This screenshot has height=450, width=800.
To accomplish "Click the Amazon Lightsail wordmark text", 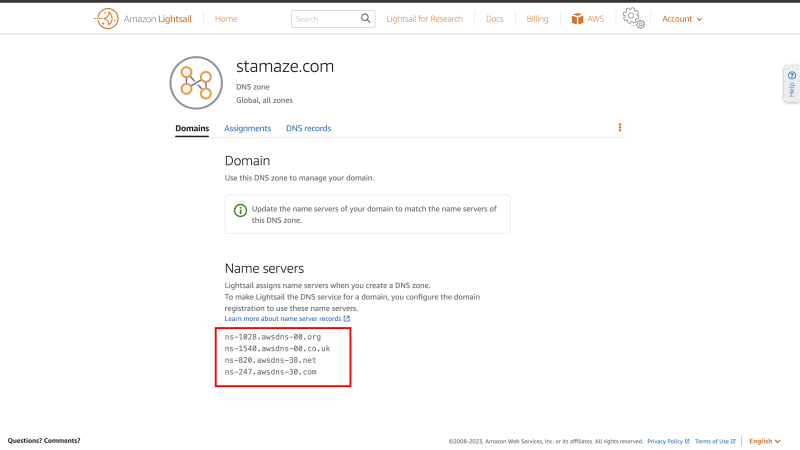I will [x=158, y=19].
